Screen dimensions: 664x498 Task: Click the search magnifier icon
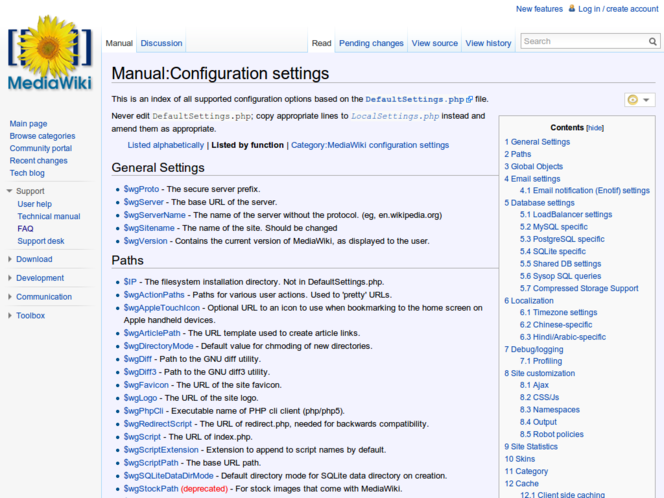pyautogui.click(x=654, y=42)
